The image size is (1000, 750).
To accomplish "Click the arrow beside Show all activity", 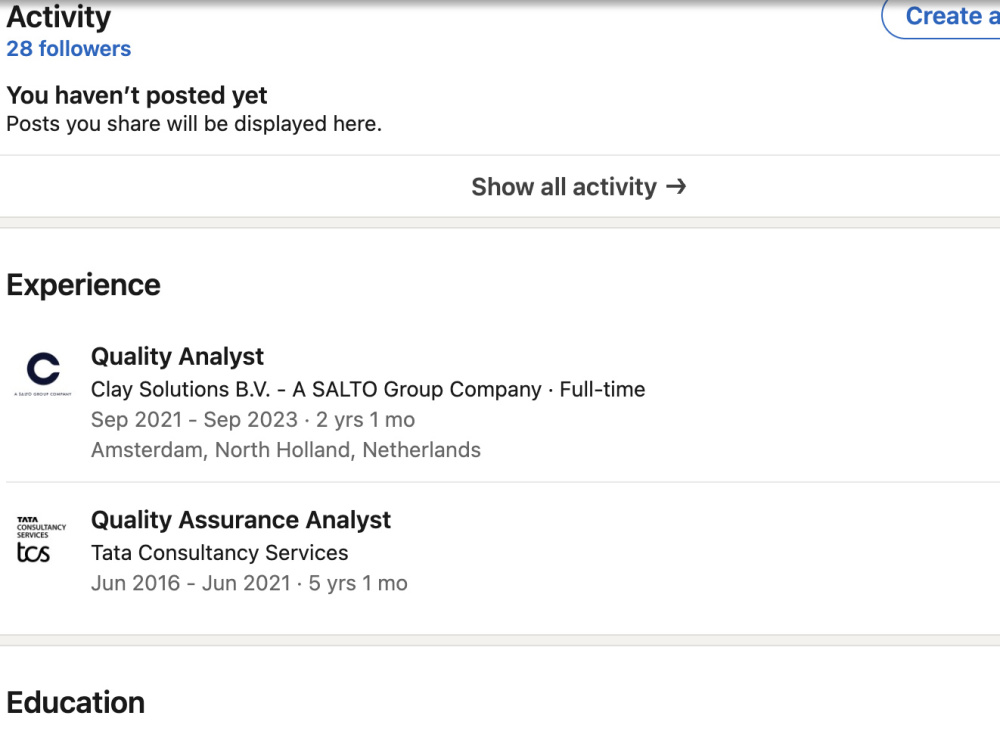I will point(676,186).
